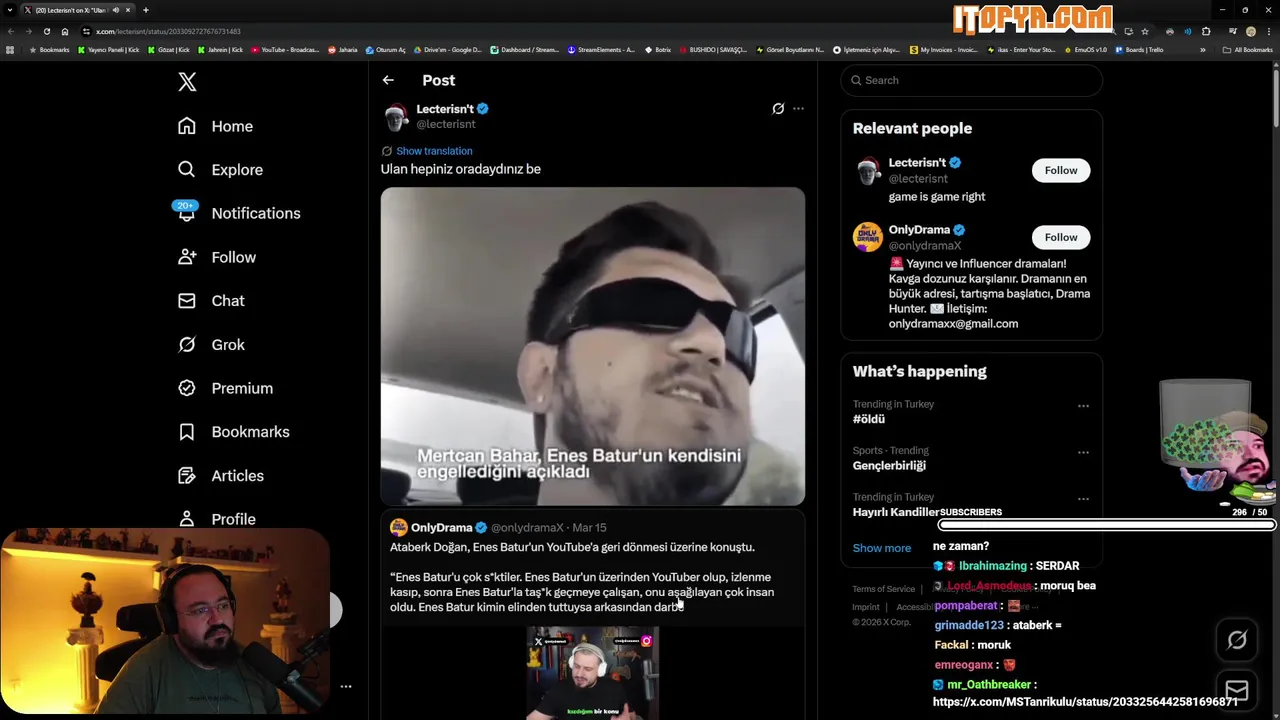1280x720 pixels.
Task: Click the site information icon in address bar
Action: 86,31
